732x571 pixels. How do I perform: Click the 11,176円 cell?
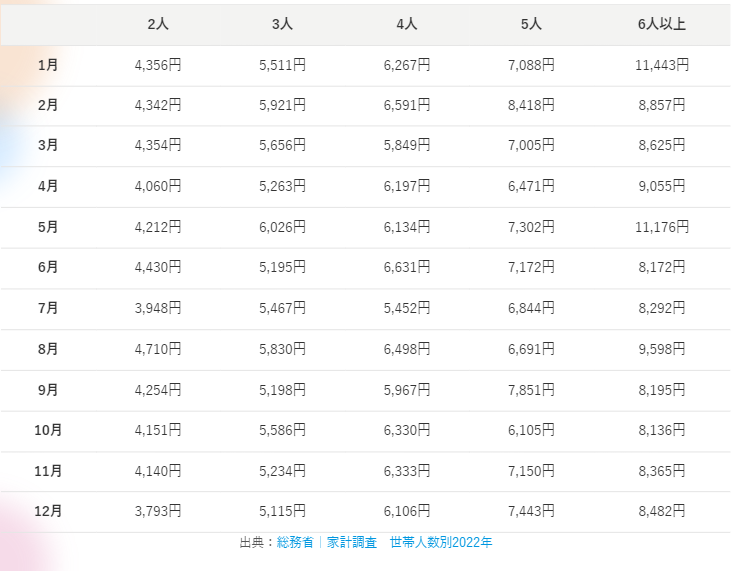661,227
